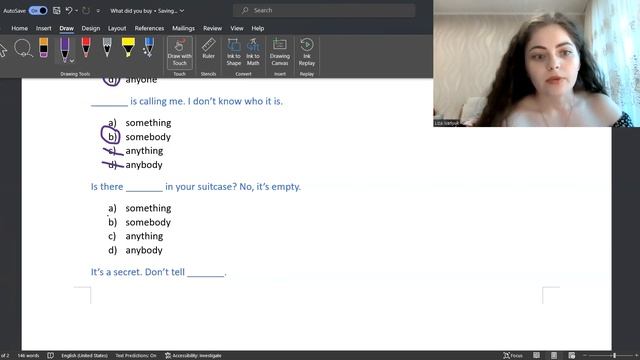
Task: Open the Mailings tab
Action: coord(183,28)
